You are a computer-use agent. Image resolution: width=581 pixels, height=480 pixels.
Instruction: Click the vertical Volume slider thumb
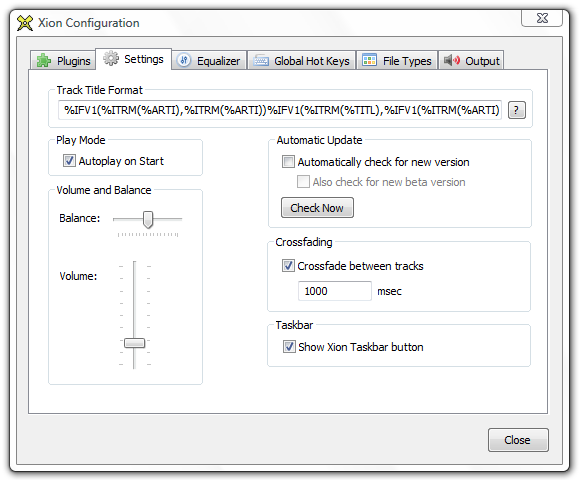point(134,343)
